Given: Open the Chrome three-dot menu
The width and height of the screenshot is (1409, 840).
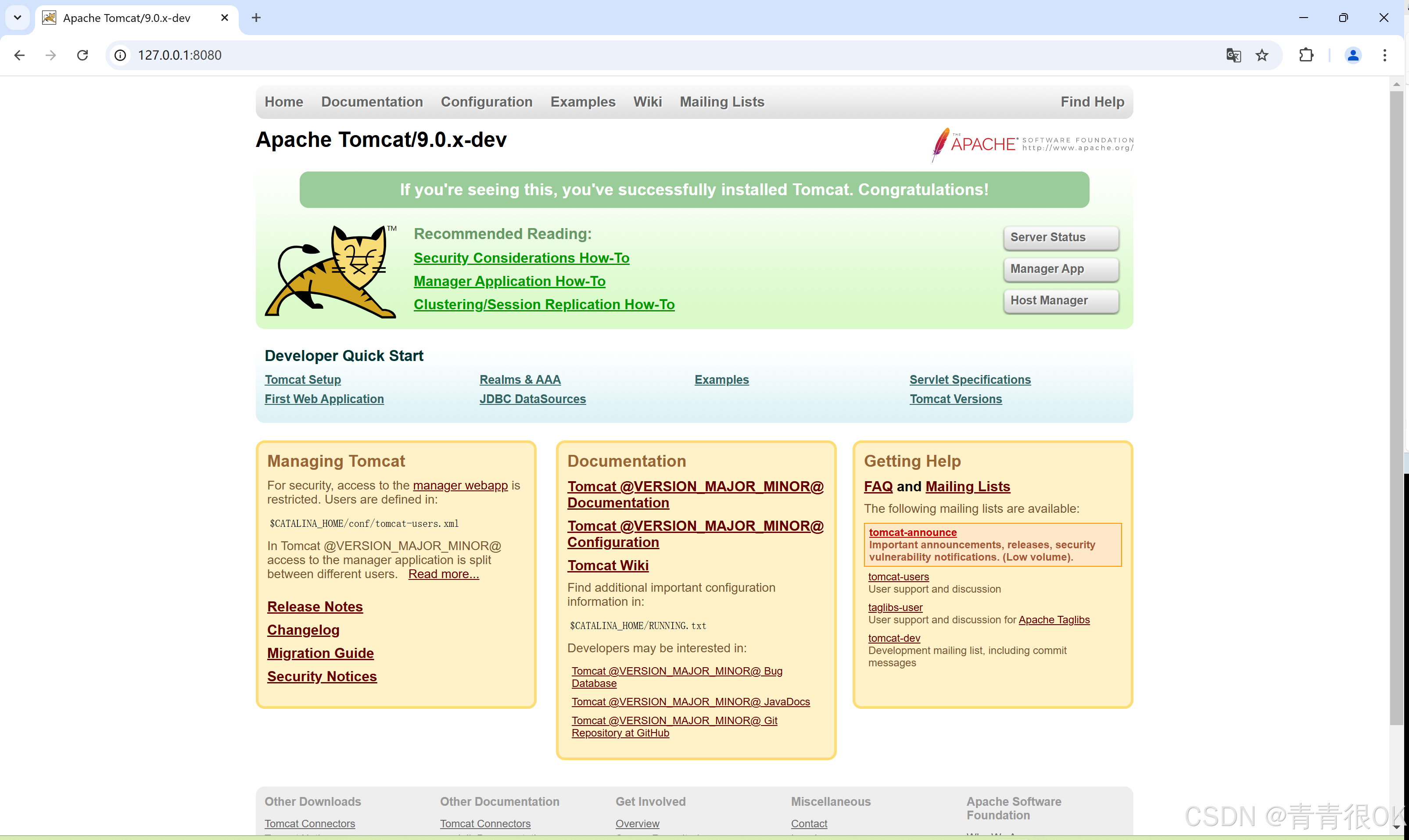Looking at the screenshot, I should (1385, 55).
